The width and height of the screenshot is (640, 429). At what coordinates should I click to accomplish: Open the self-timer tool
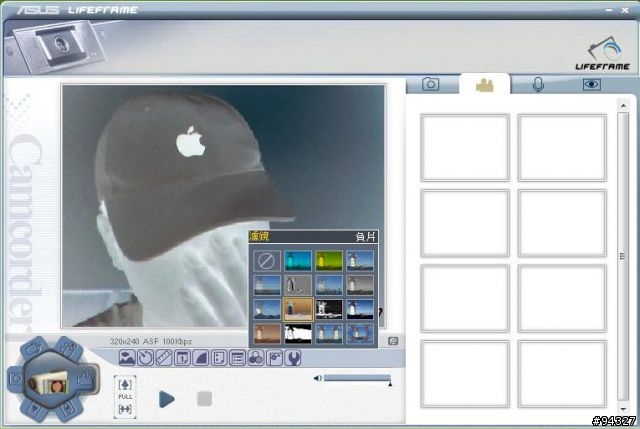tap(145, 358)
